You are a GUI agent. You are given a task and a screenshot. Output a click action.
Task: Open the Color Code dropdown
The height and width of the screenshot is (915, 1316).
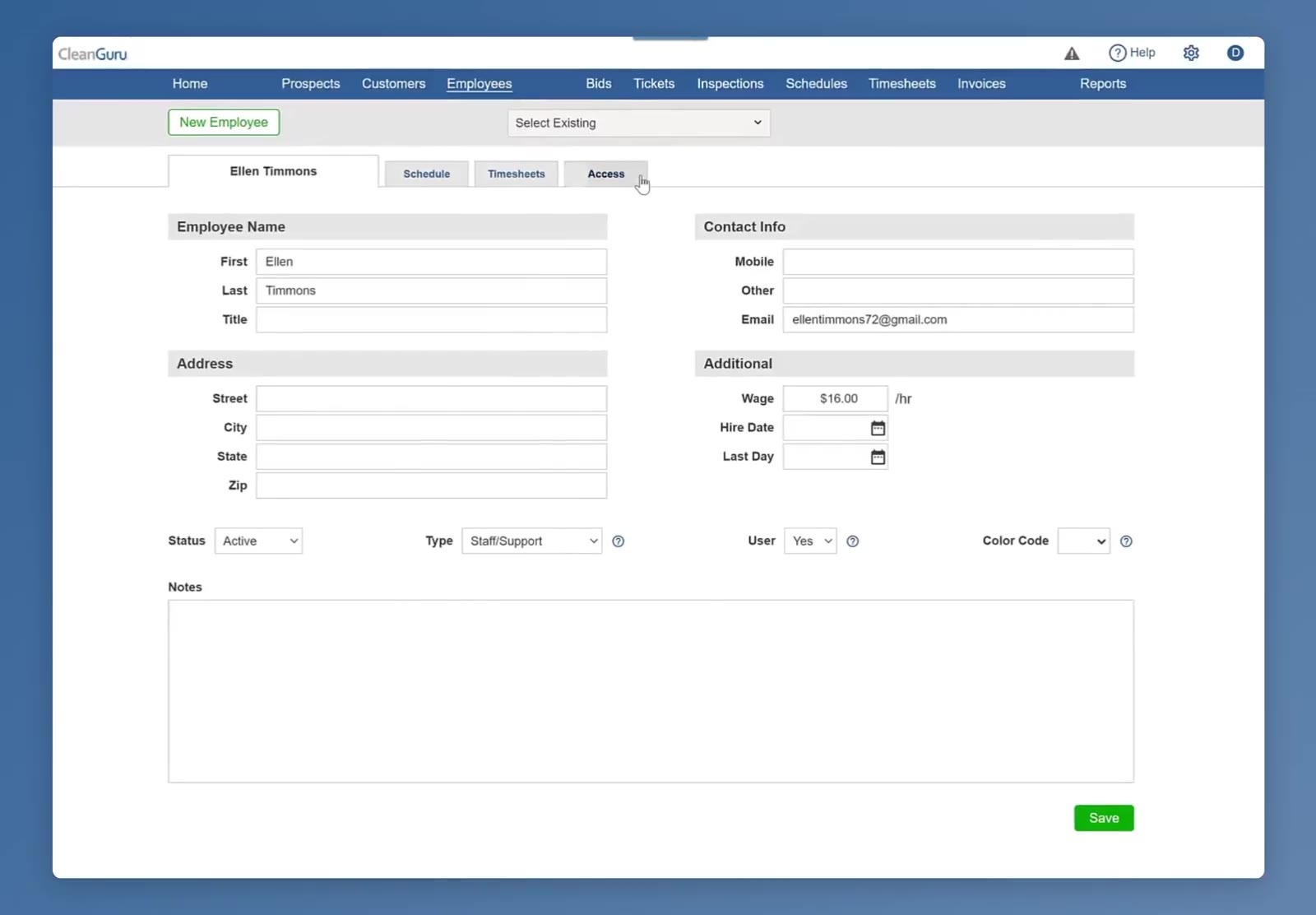coord(1083,541)
